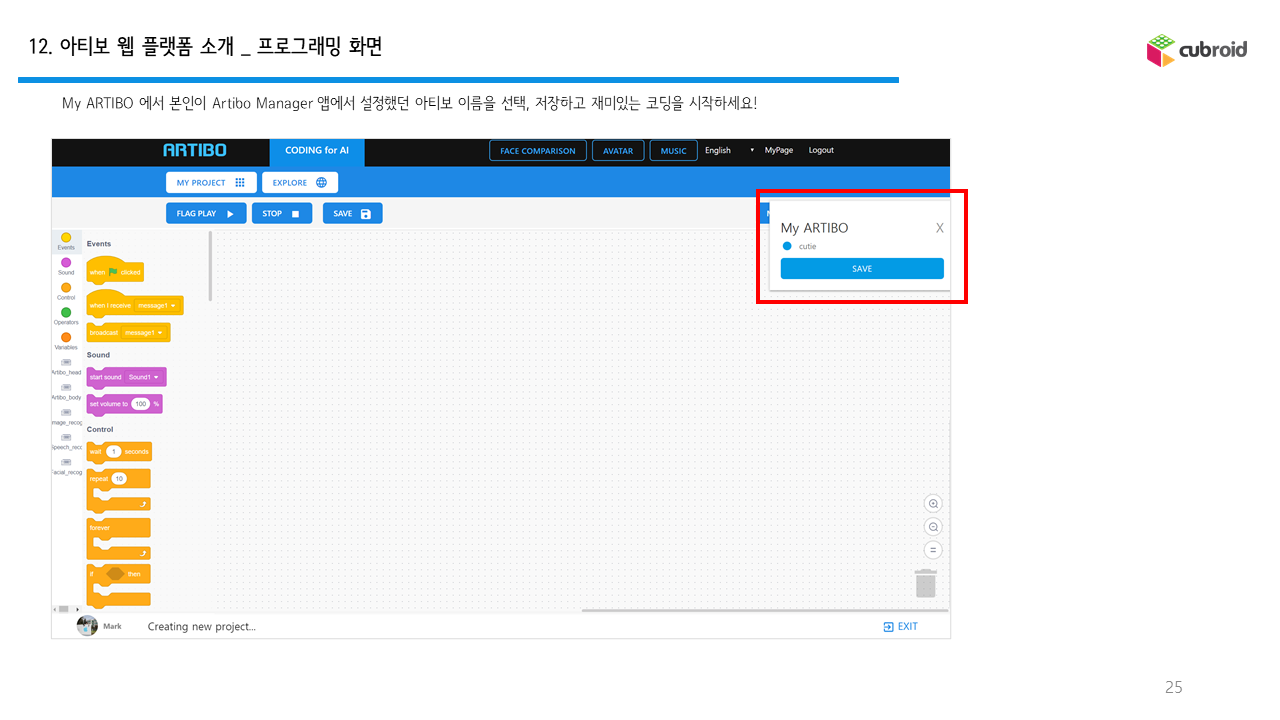Screen dimensions: 1280x720
Task: Click the Logout link
Action: point(821,150)
